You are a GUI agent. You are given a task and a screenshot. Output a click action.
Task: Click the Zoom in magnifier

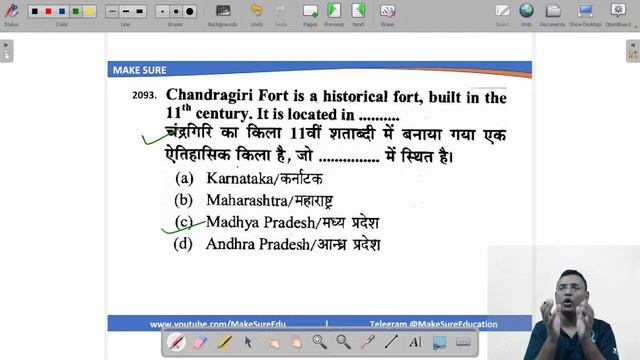[x=320, y=342]
